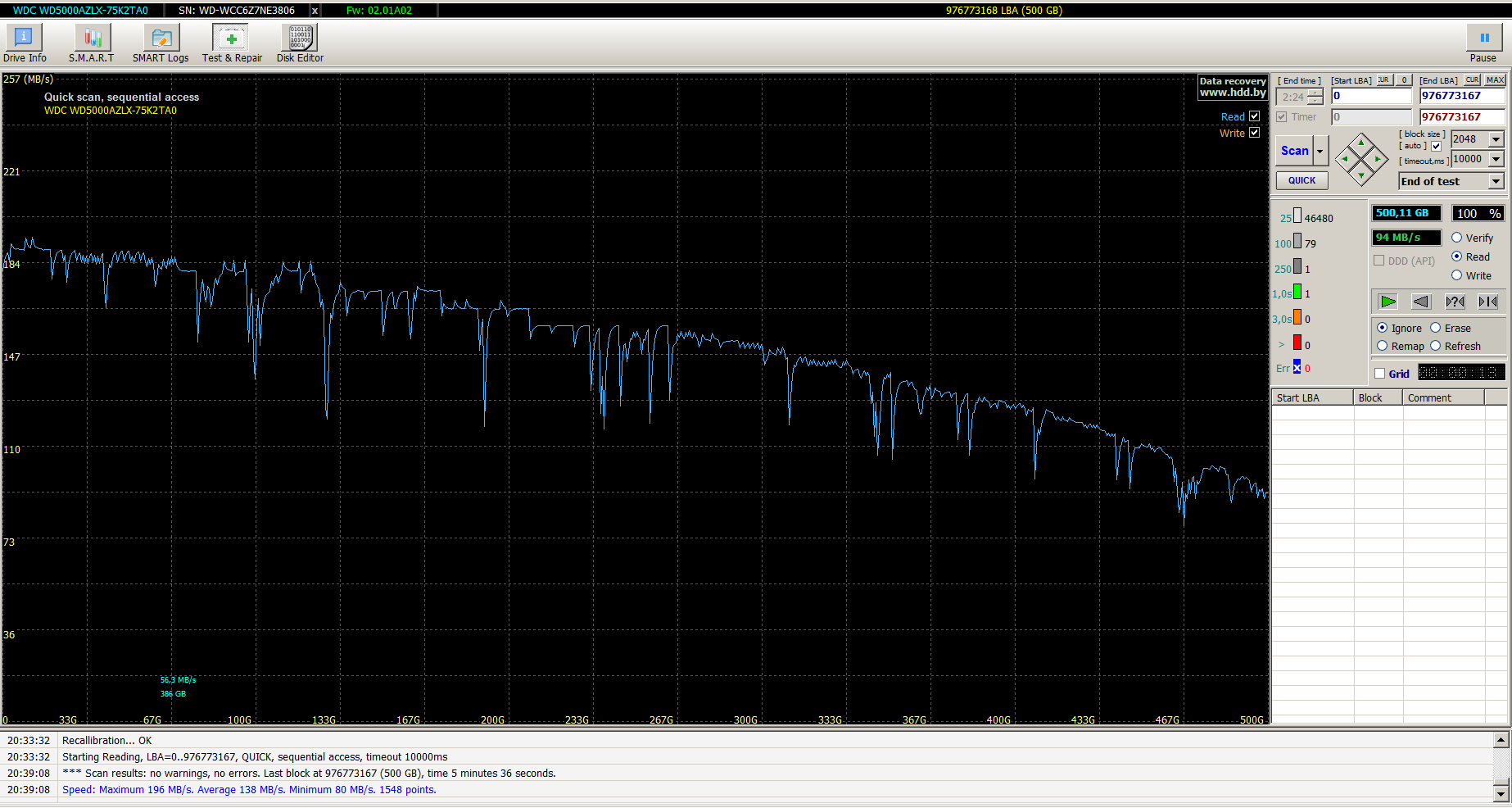
Task: Click the forward scan play arrow
Action: [1388, 302]
